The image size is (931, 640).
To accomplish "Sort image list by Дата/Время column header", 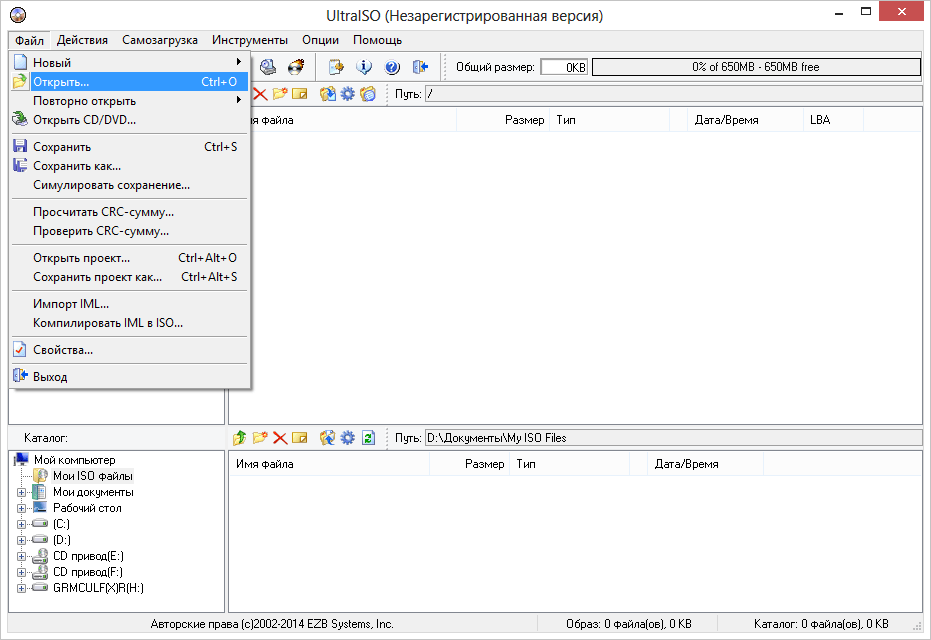I will point(745,120).
